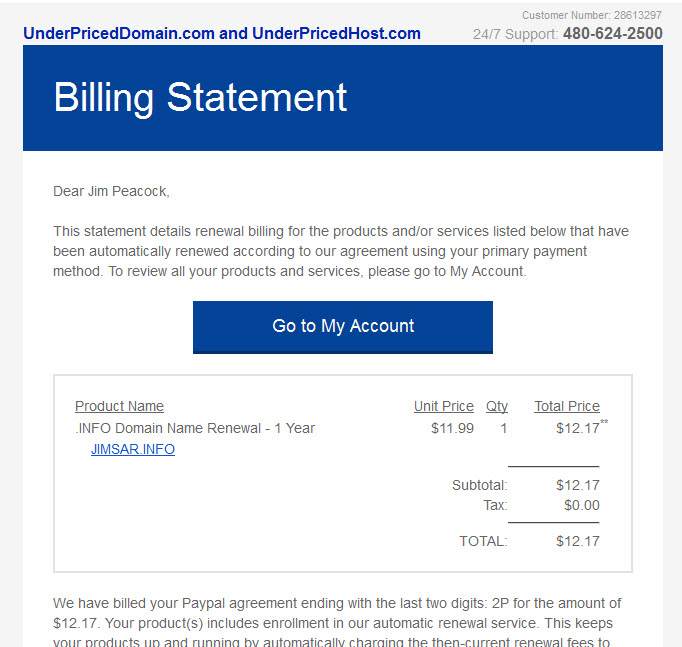The height and width of the screenshot is (647, 682).
Task: Click the double asterisk footnote marker
Action: click(x=604, y=421)
